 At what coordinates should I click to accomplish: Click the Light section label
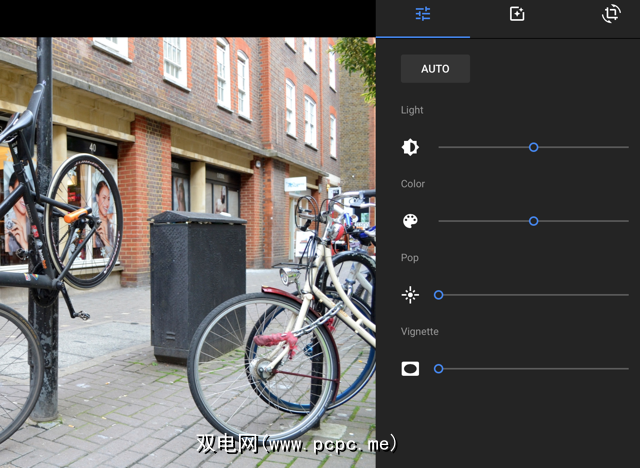(412, 110)
